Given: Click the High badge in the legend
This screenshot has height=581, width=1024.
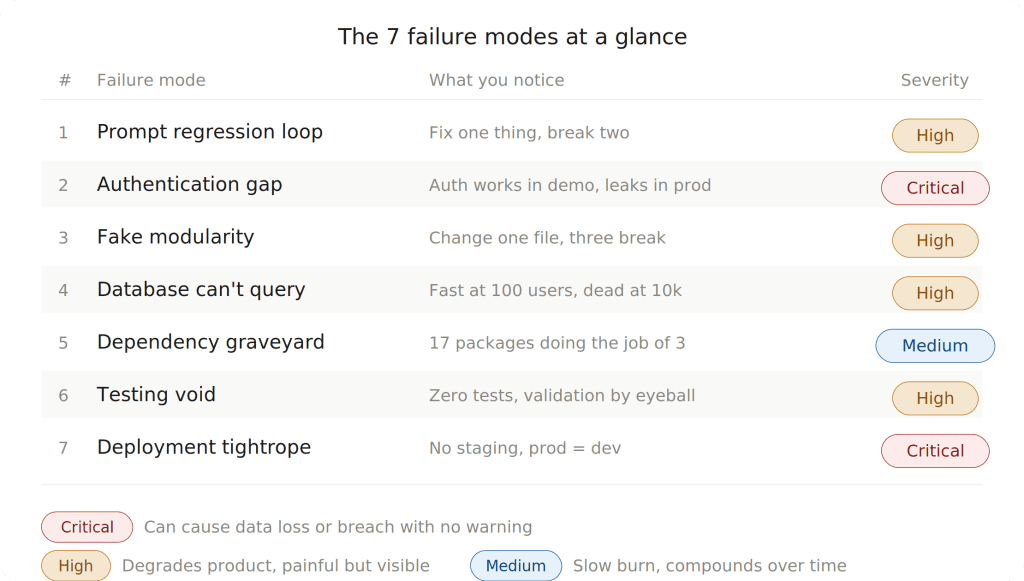Looking at the screenshot, I should click(75, 566).
